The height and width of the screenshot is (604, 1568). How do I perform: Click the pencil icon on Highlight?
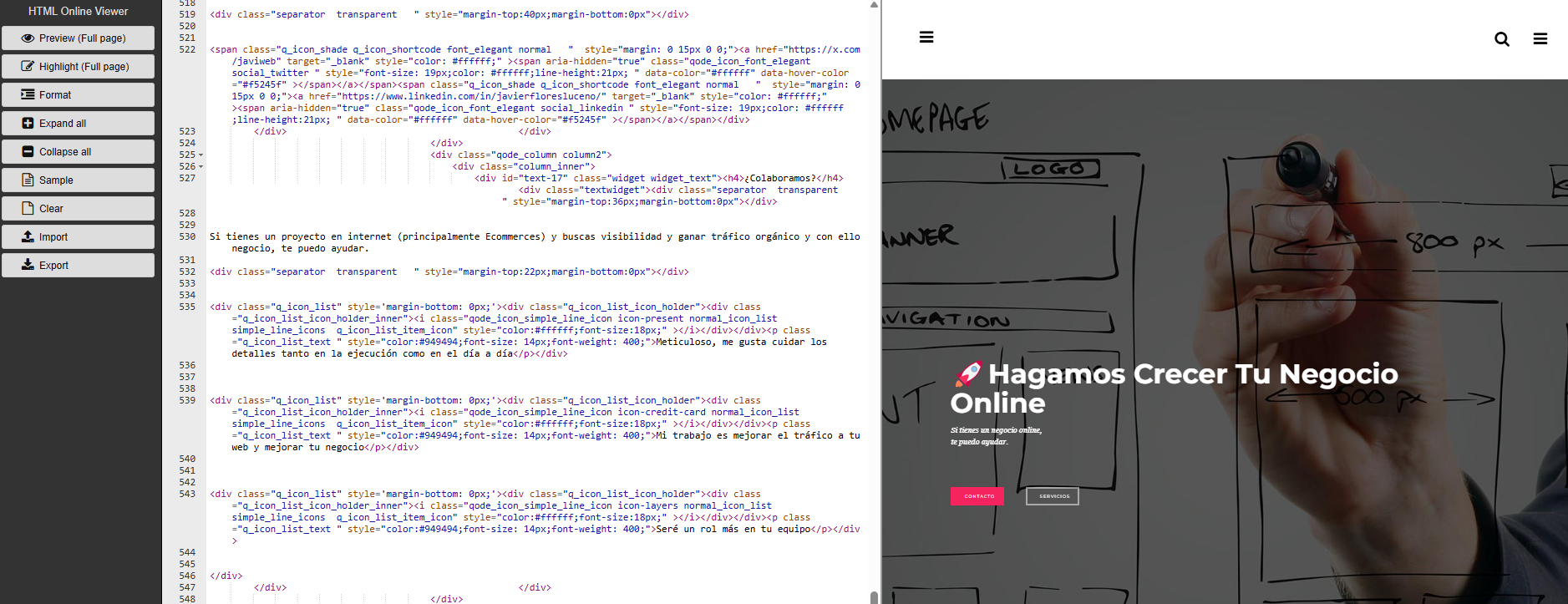tap(28, 66)
